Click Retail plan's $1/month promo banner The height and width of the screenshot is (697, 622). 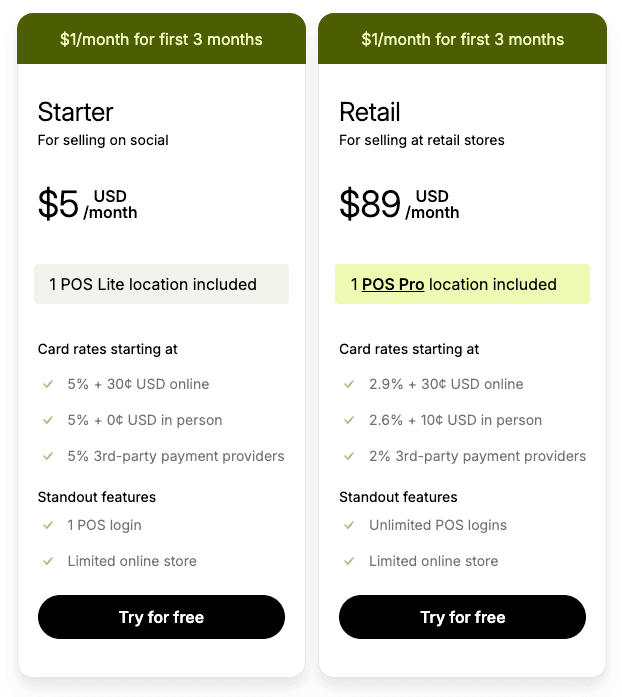point(462,39)
